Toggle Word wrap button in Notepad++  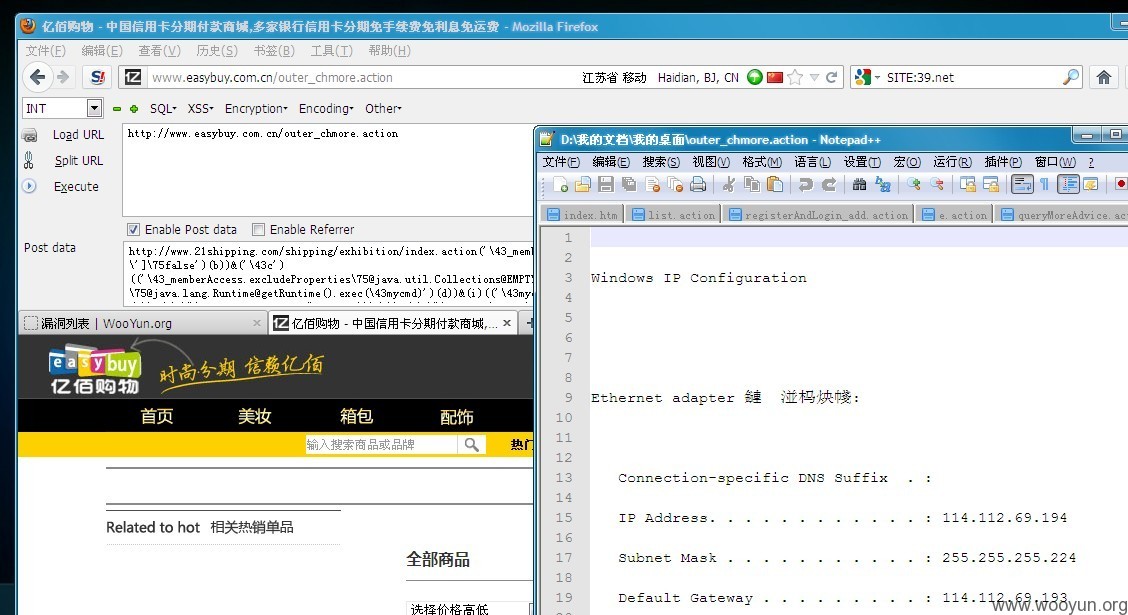tap(1022, 185)
